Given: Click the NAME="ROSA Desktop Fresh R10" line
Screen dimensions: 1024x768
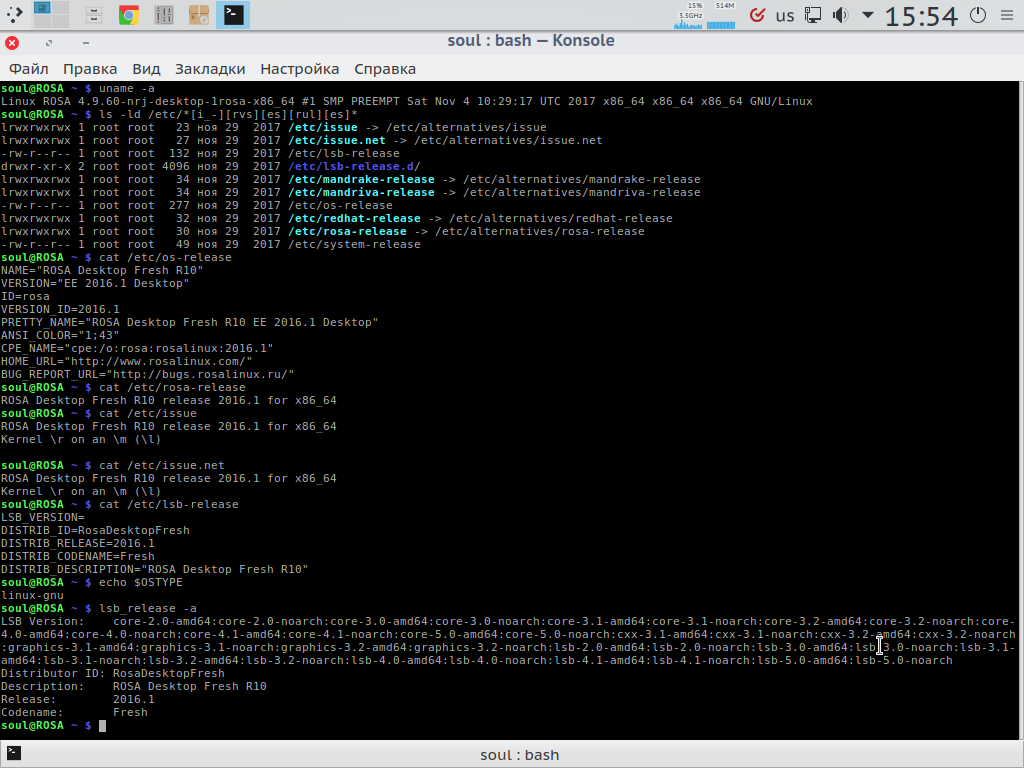Looking at the screenshot, I should [x=102, y=270].
